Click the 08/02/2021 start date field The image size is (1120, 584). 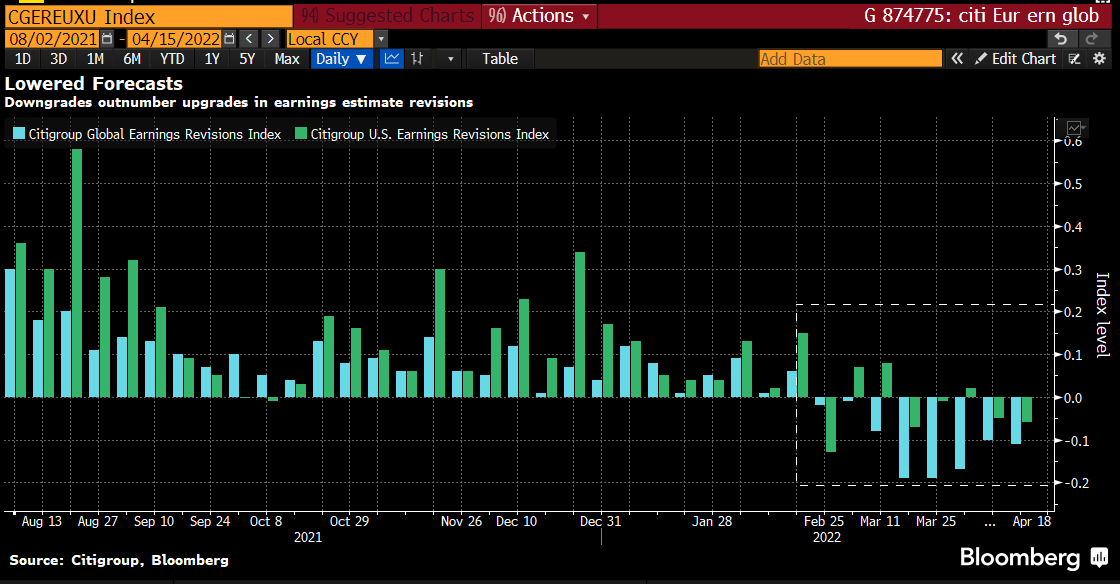54,39
